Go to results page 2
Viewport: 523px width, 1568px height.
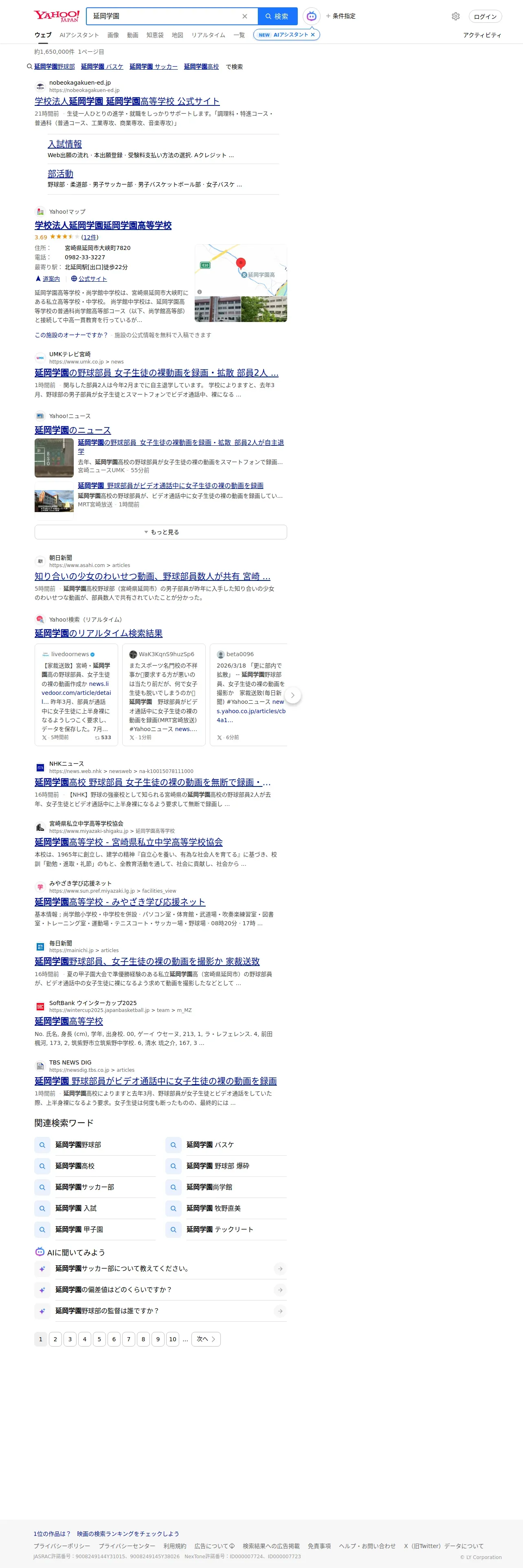pos(55,1339)
